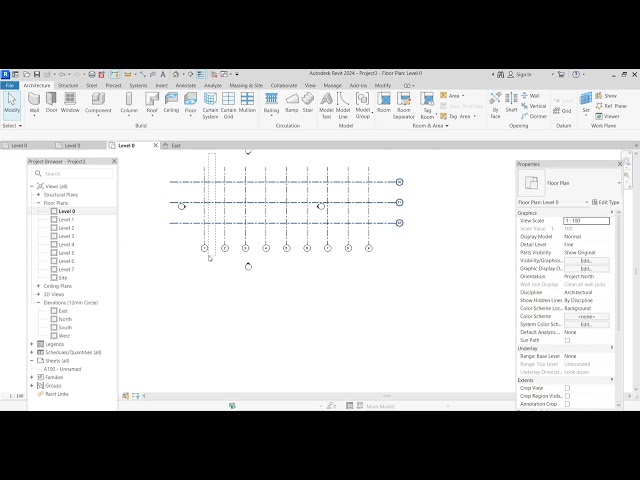Select the Room Separator tool

404,106
